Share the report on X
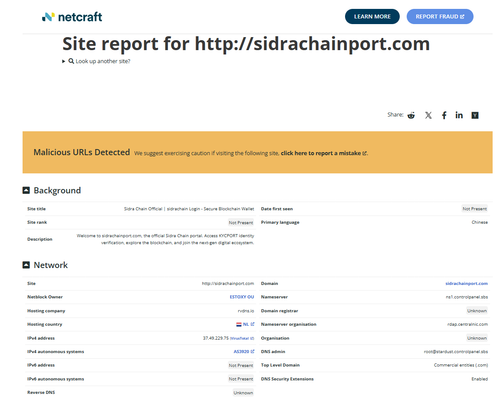 pyautogui.click(x=428, y=115)
